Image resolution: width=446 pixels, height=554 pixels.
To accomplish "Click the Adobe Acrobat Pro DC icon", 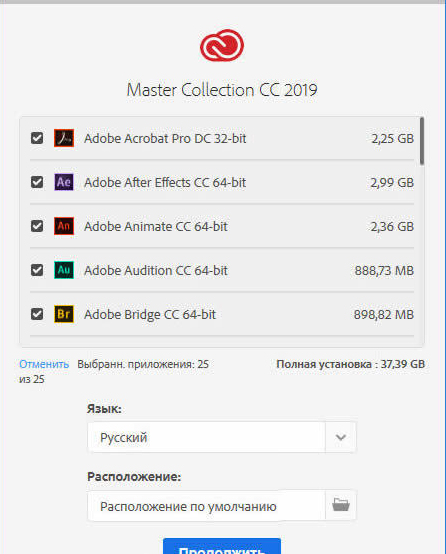I will click(64, 138).
